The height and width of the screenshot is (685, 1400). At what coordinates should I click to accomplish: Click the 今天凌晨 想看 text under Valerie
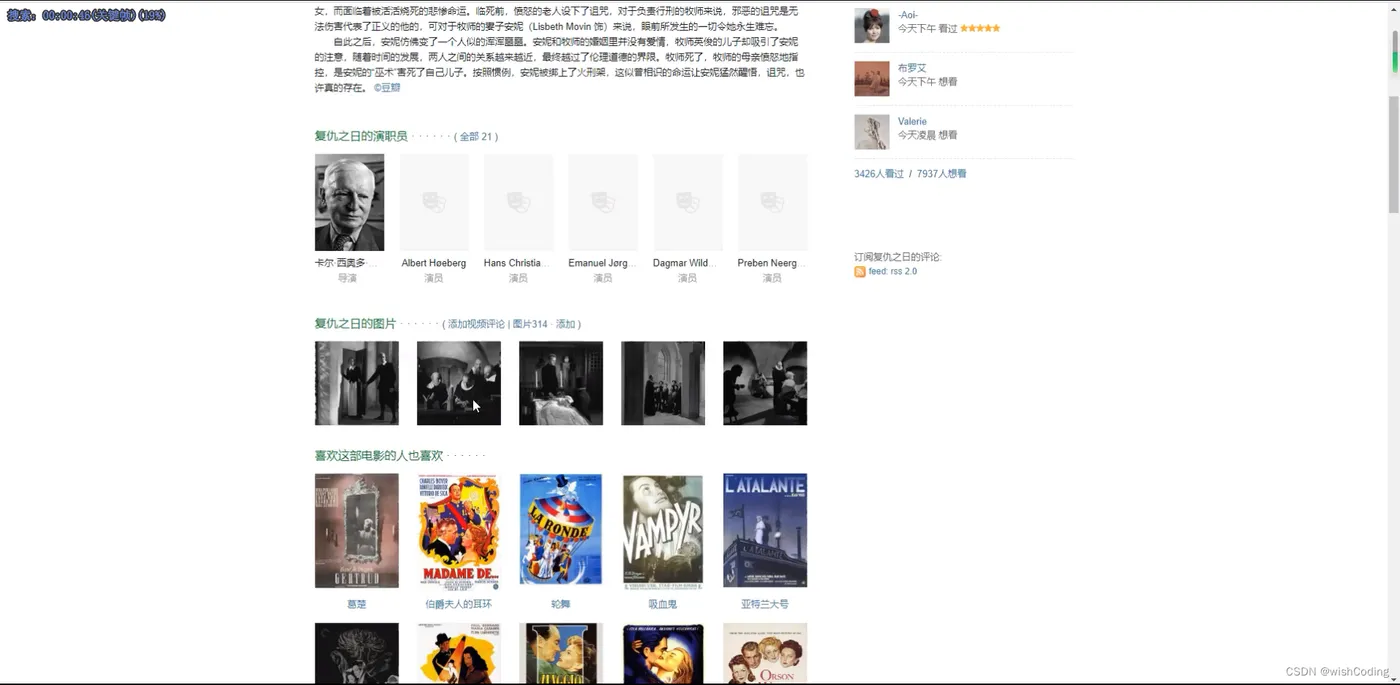point(927,135)
